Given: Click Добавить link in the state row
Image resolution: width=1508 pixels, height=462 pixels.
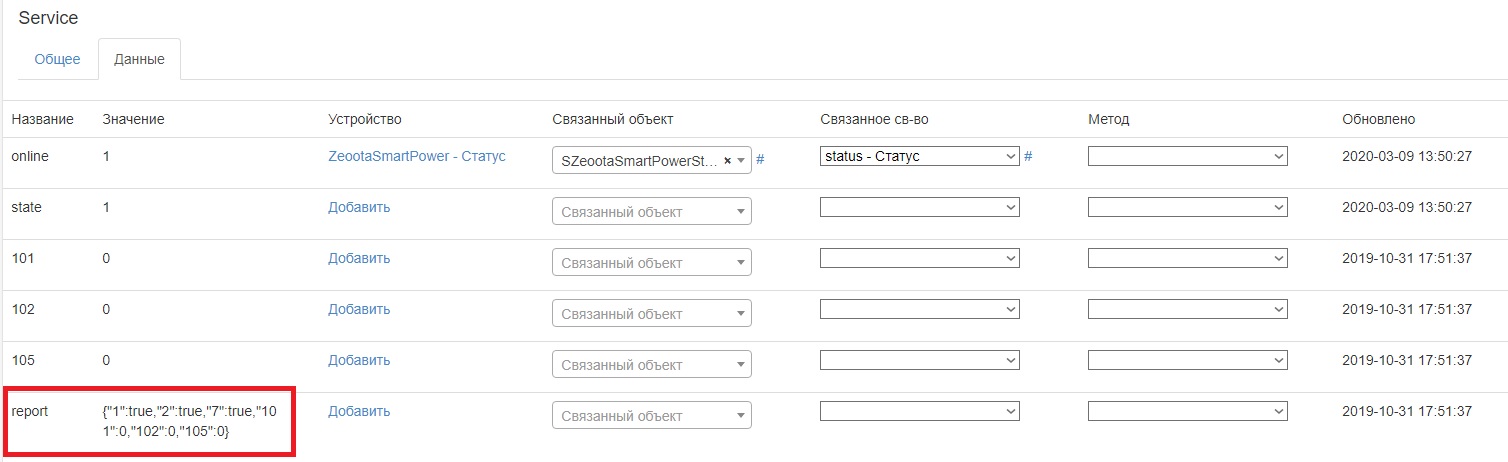Looking at the screenshot, I should point(359,207).
